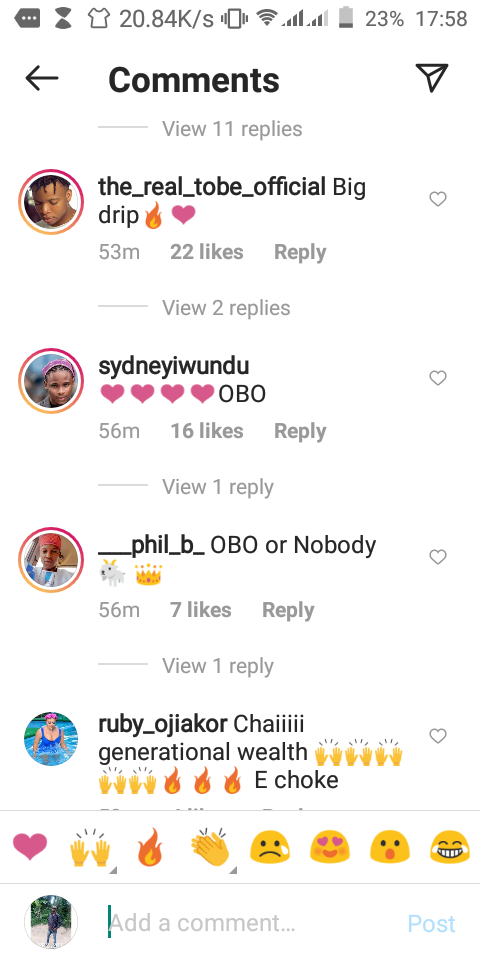The height and width of the screenshot is (960, 480).
Task: Like sydneyiwundu's comment
Action: click(x=438, y=378)
